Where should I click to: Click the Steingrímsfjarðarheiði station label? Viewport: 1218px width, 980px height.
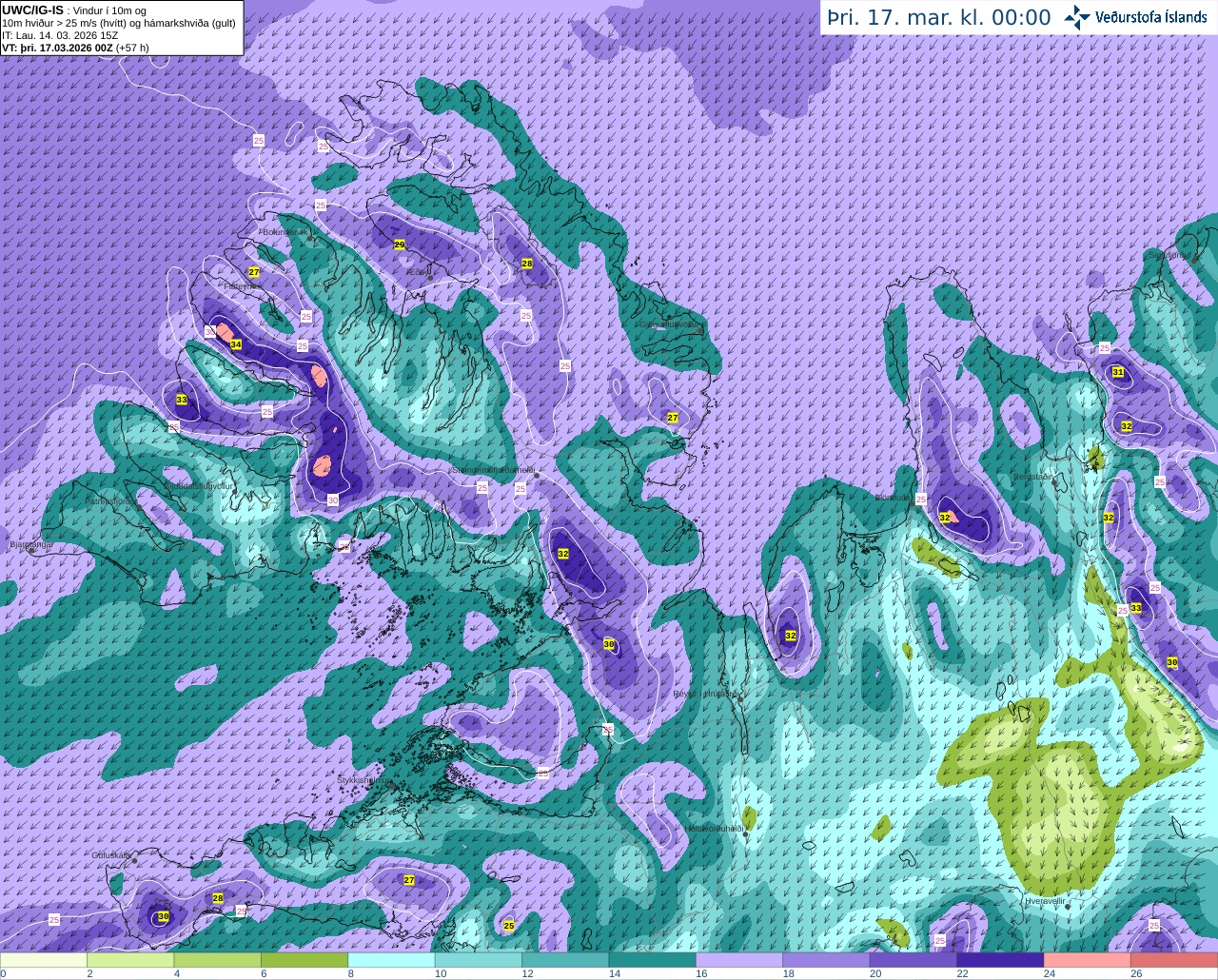[x=493, y=469]
